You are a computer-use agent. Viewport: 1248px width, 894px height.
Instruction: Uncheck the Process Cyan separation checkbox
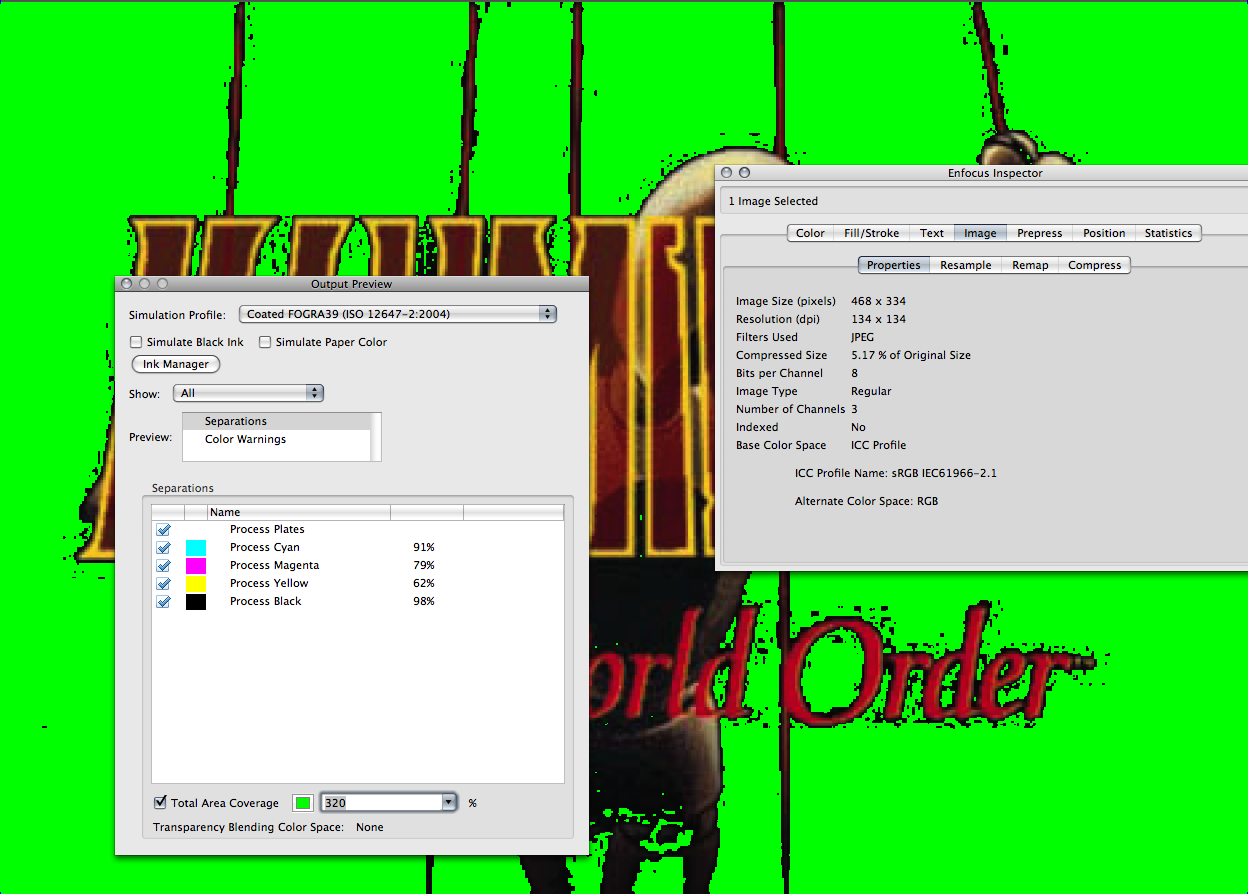click(164, 547)
